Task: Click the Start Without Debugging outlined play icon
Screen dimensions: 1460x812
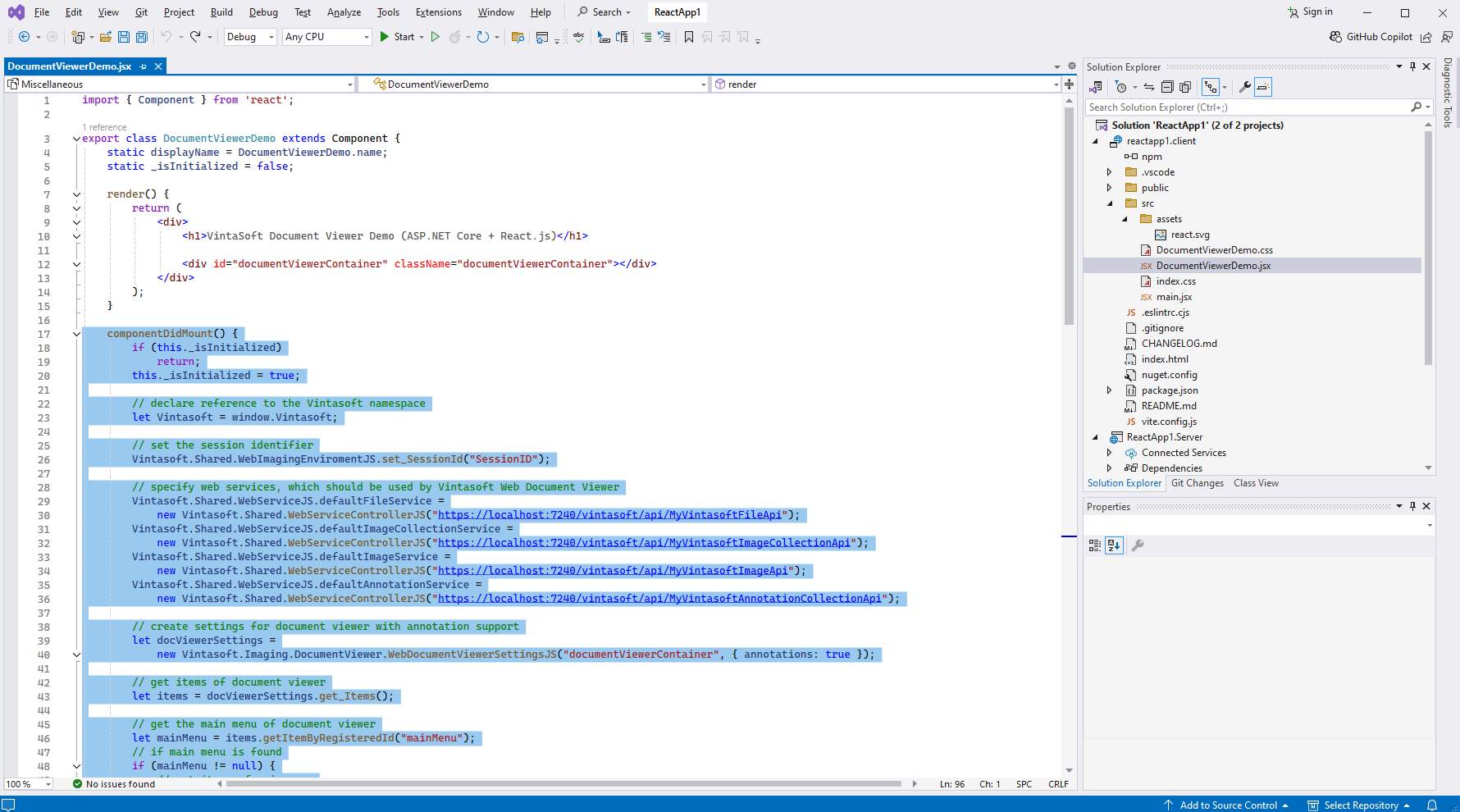Action: (436, 37)
